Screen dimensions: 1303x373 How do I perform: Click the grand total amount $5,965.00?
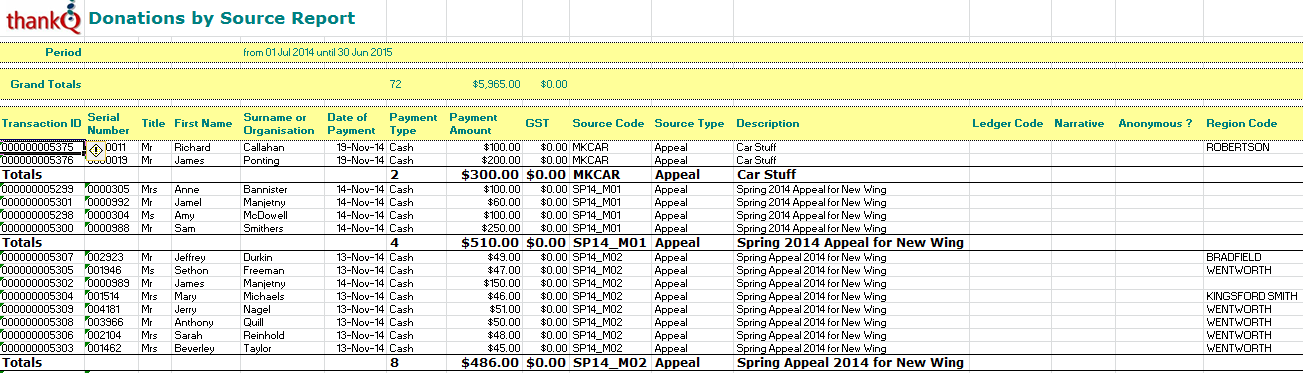(496, 85)
